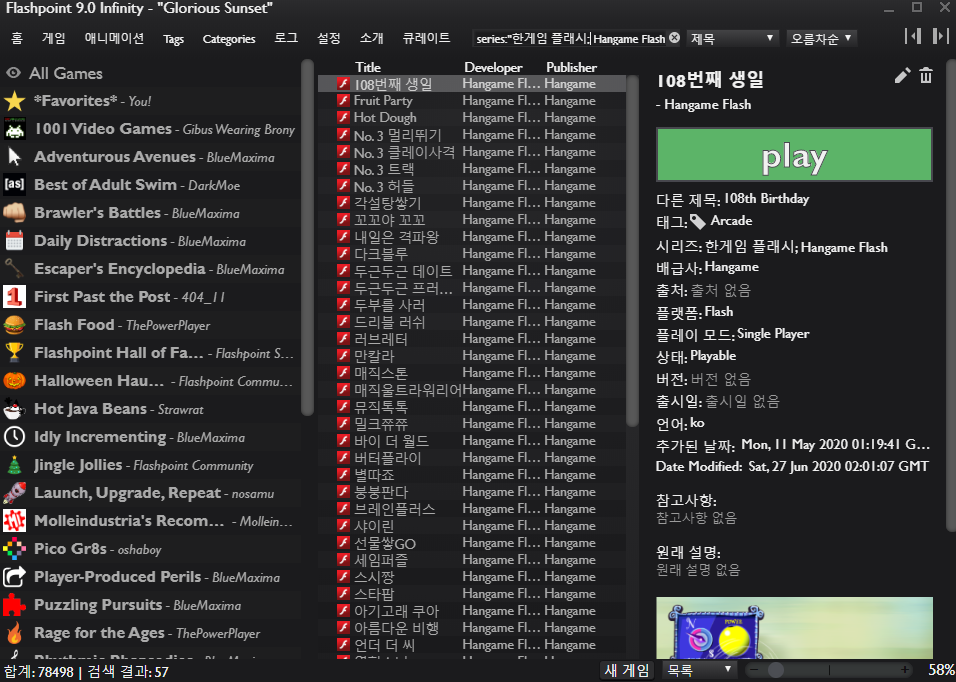Viewport: 956px width, 682px height.
Task: Adjust the thumbnail zoom slider
Action: tap(776, 670)
